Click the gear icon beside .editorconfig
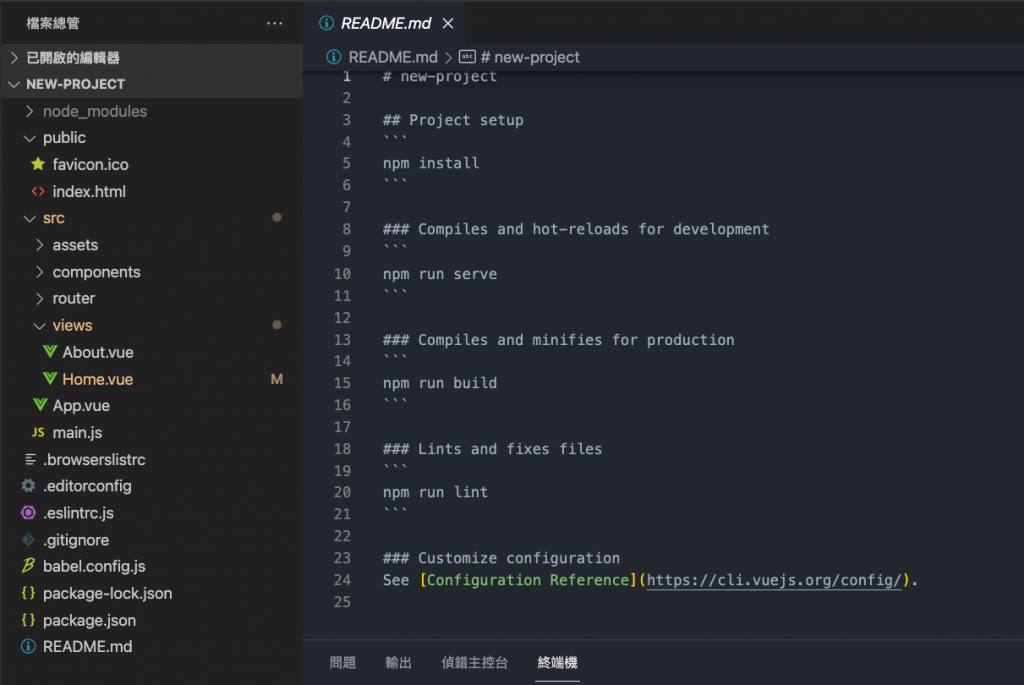Viewport: 1024px width, 685px height. coord(28,486)
